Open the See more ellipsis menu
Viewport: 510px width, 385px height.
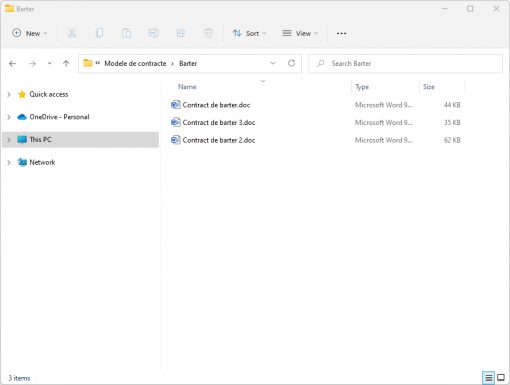341,33
